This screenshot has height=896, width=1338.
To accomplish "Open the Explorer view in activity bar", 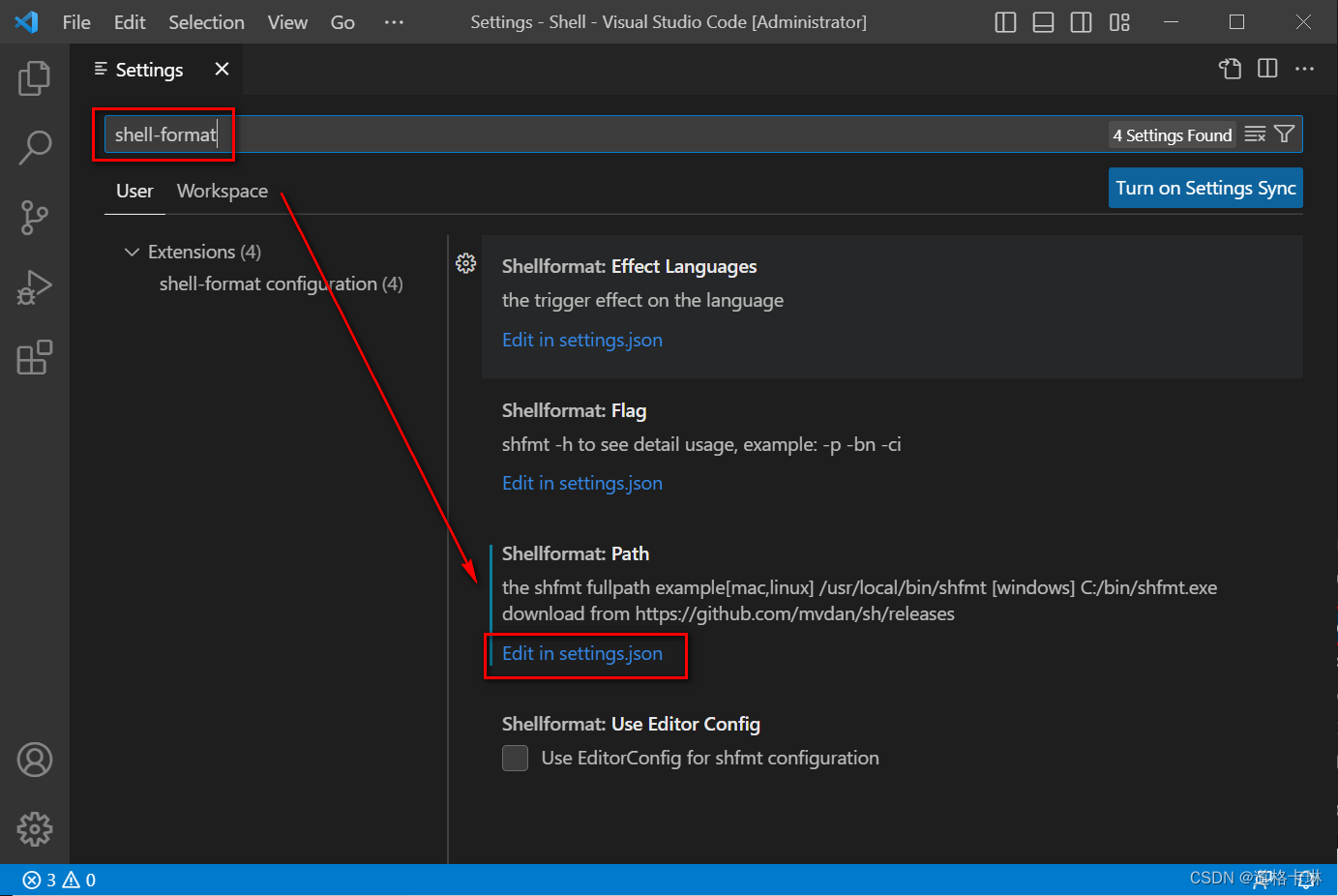I will point(35,77).
